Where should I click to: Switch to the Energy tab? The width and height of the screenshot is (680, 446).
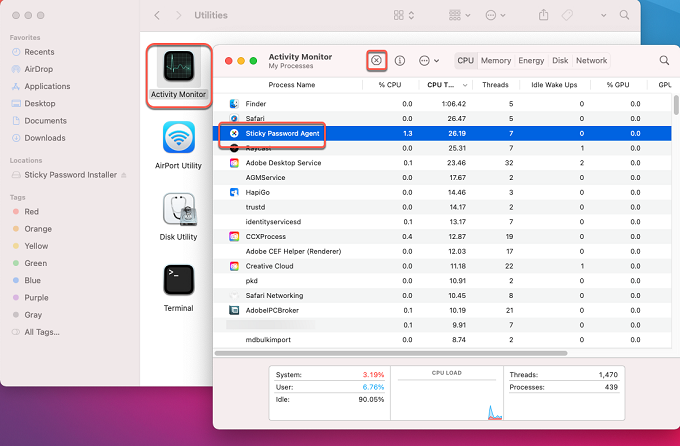(x=531, y=60)
